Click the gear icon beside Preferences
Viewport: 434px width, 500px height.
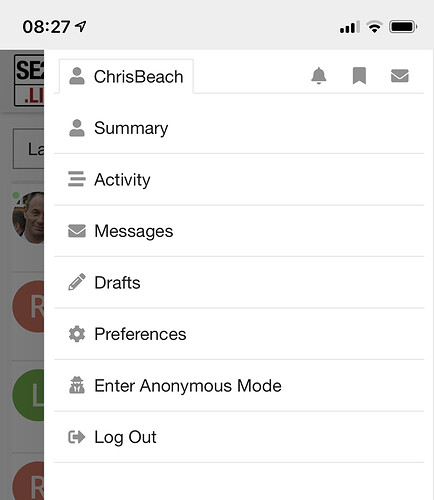coord(77,334)
